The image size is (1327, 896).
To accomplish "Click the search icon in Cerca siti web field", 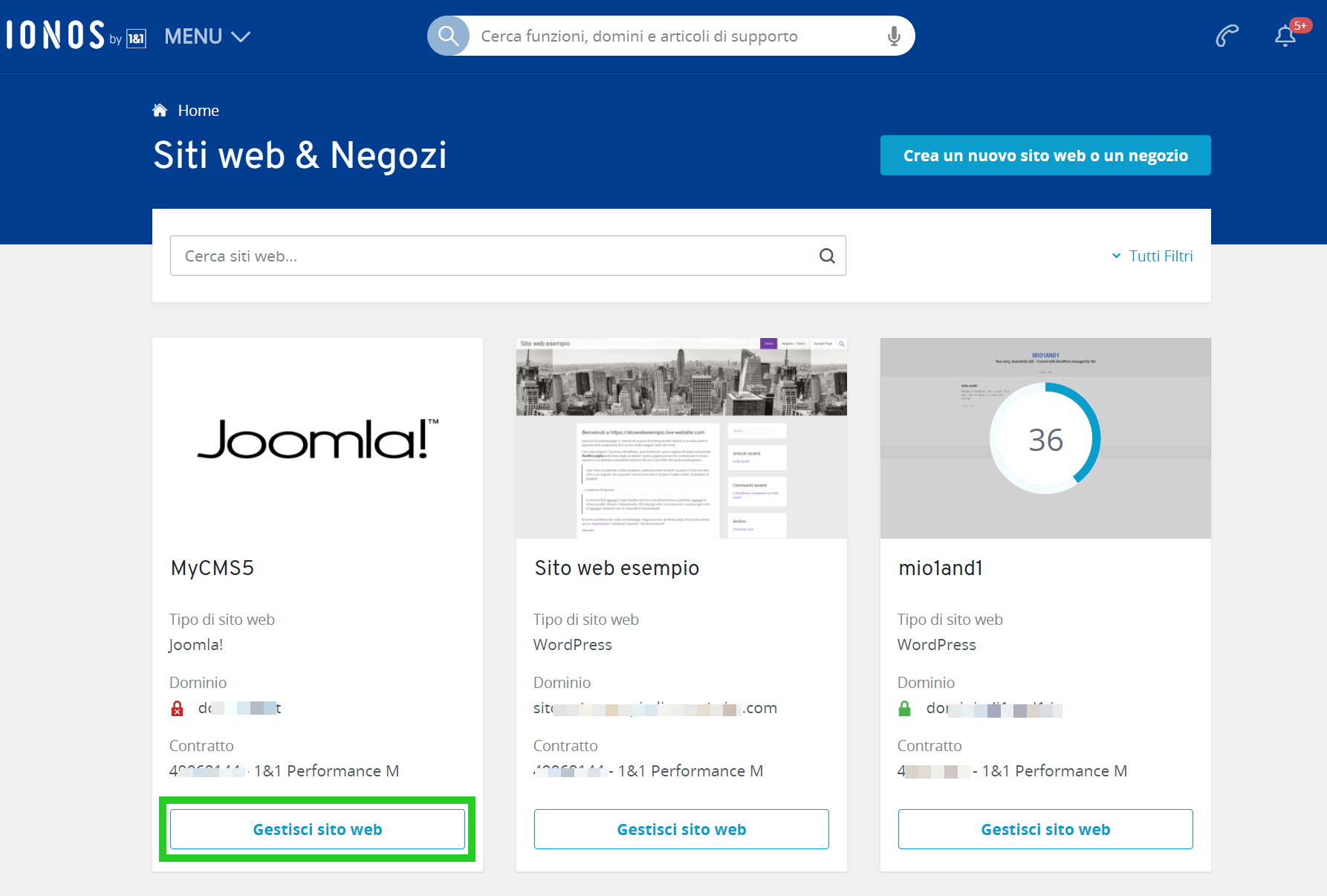I will tap(827, 256).
